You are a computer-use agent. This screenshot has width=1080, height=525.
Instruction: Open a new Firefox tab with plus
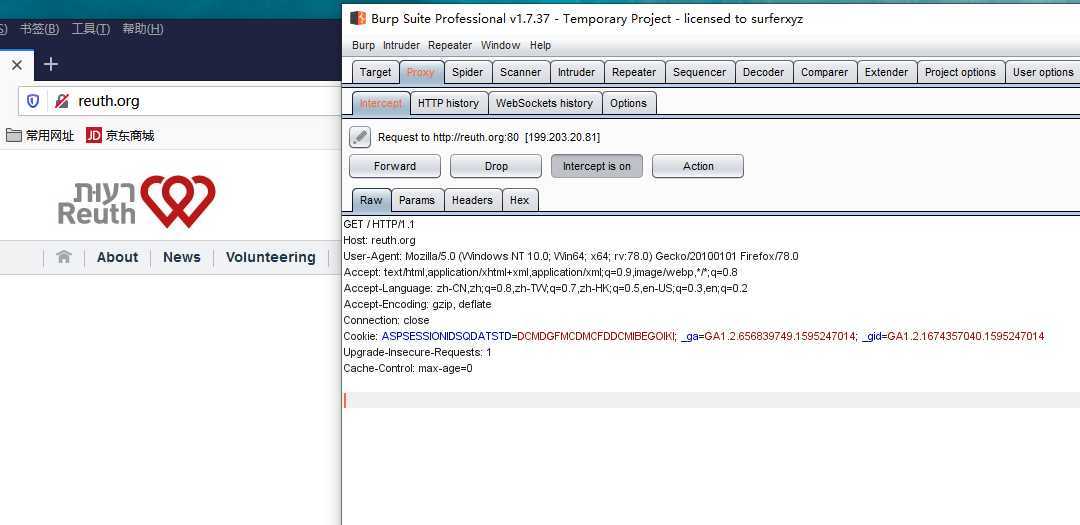pyautogui.click(x=51, y=64)
